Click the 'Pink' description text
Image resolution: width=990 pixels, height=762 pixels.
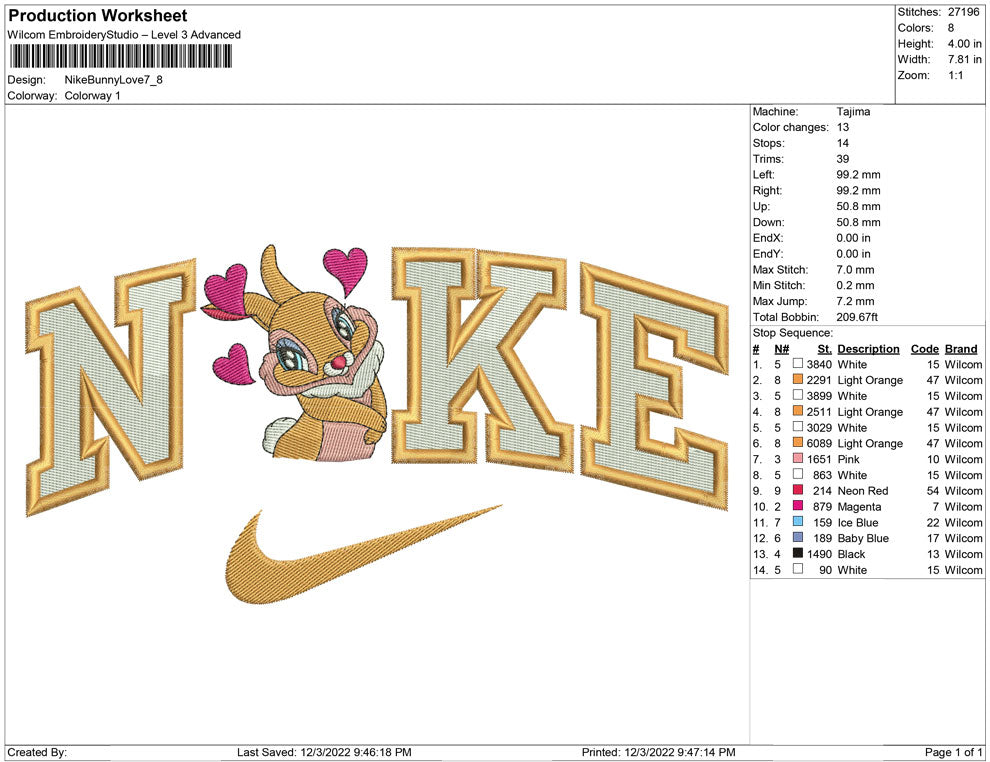(x=848, y=459)
